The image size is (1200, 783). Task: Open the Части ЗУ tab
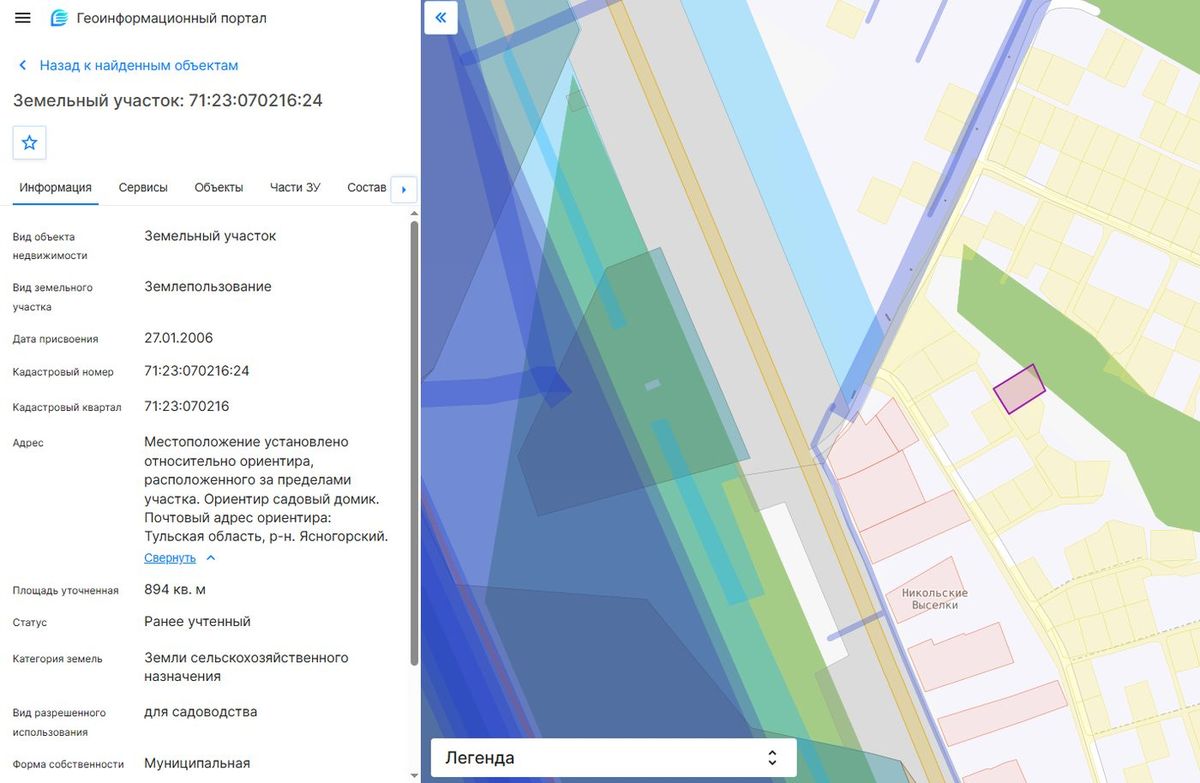[x=295, y=187]
